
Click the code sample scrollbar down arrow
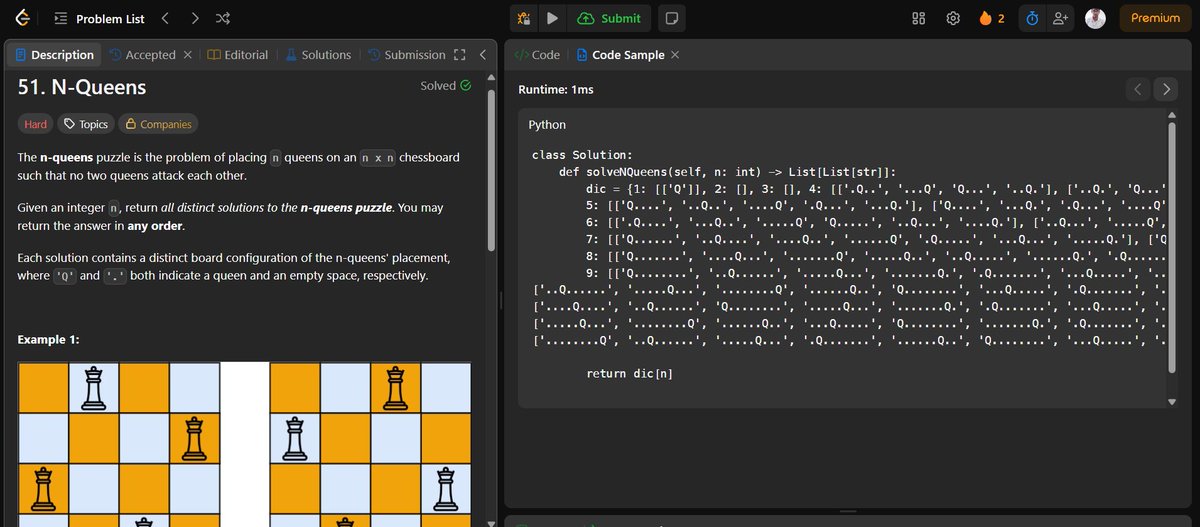(x=1174, y=402)
